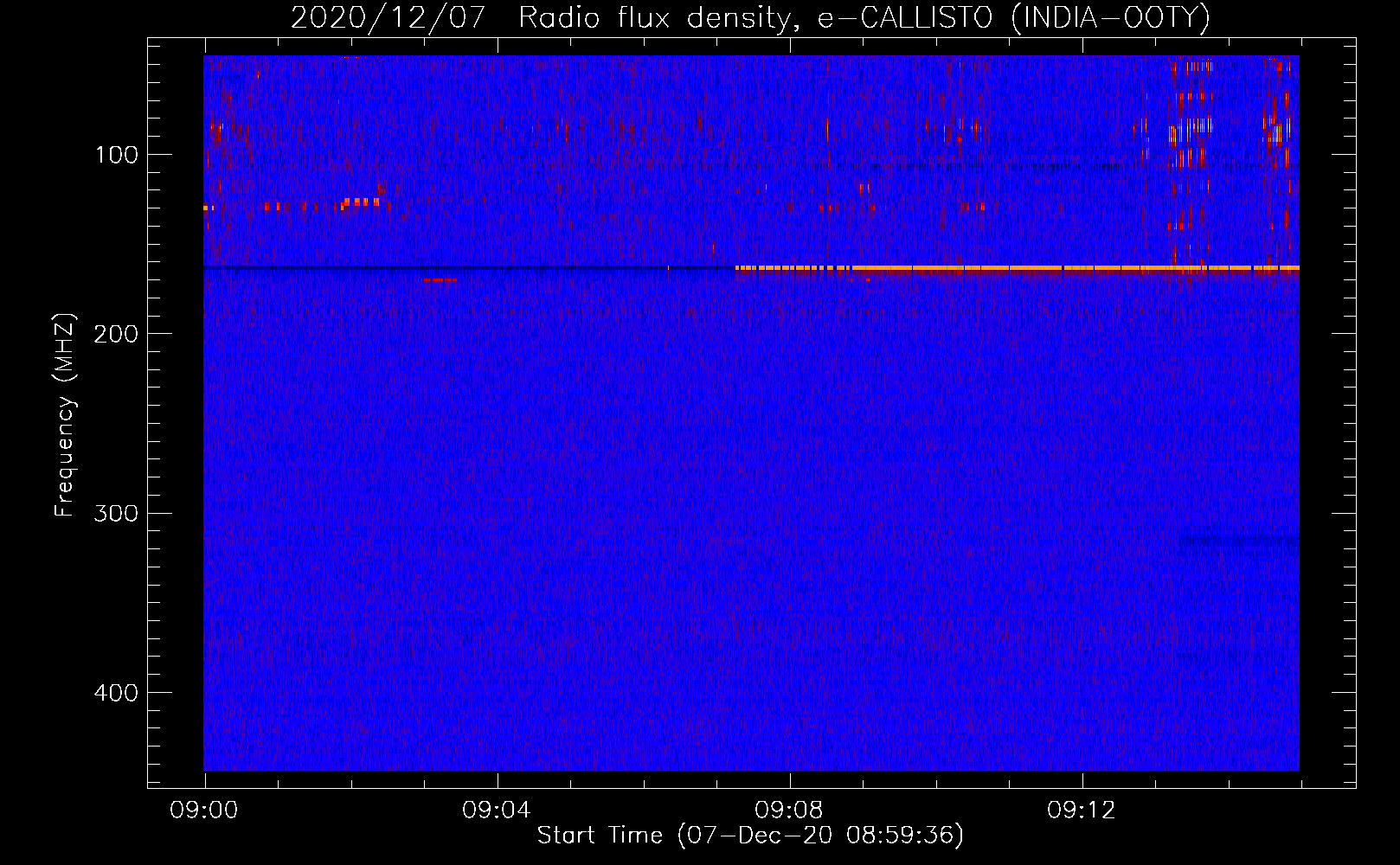The width and height of the screenshot is (1400, 865).
Task: Click the 09:04 time tick label
Action: (497, 811)
